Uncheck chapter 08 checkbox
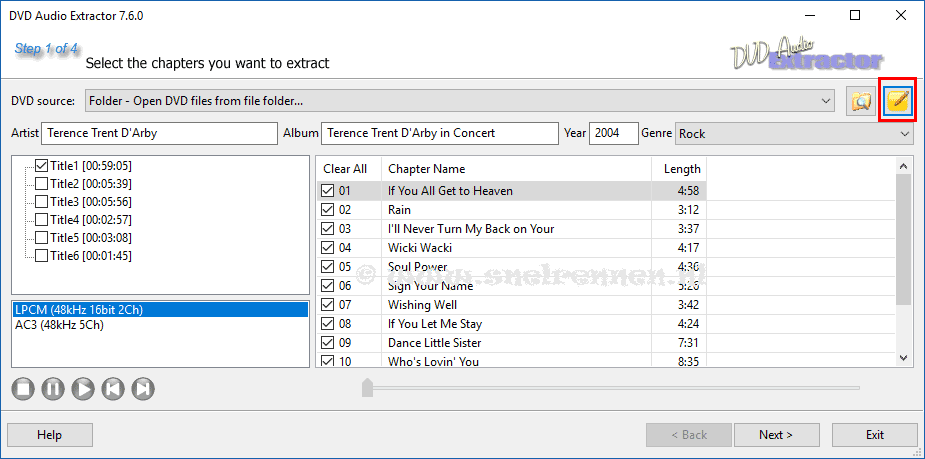Screen dimensions: 925x459 tap(327, 324)
